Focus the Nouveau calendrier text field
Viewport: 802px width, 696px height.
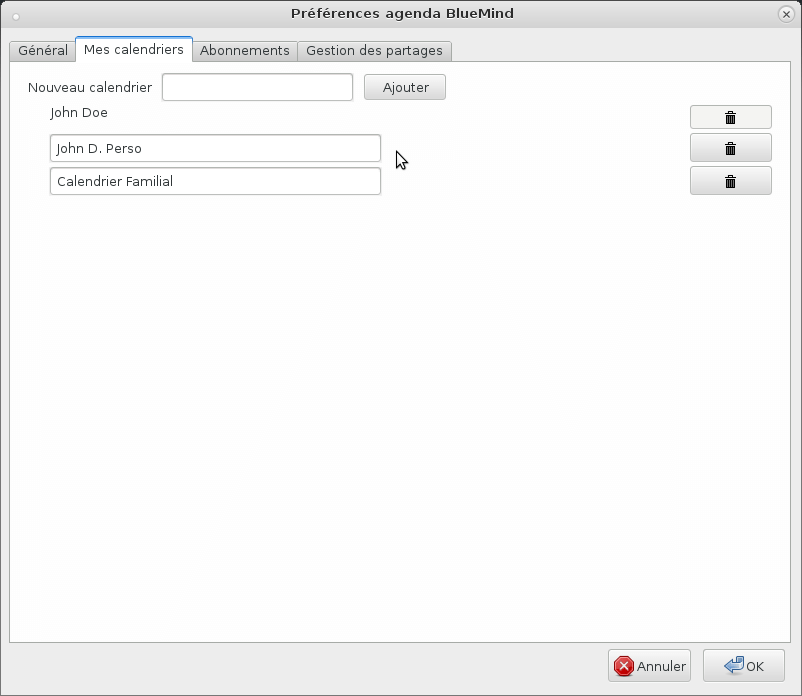[x=257, y=87]
